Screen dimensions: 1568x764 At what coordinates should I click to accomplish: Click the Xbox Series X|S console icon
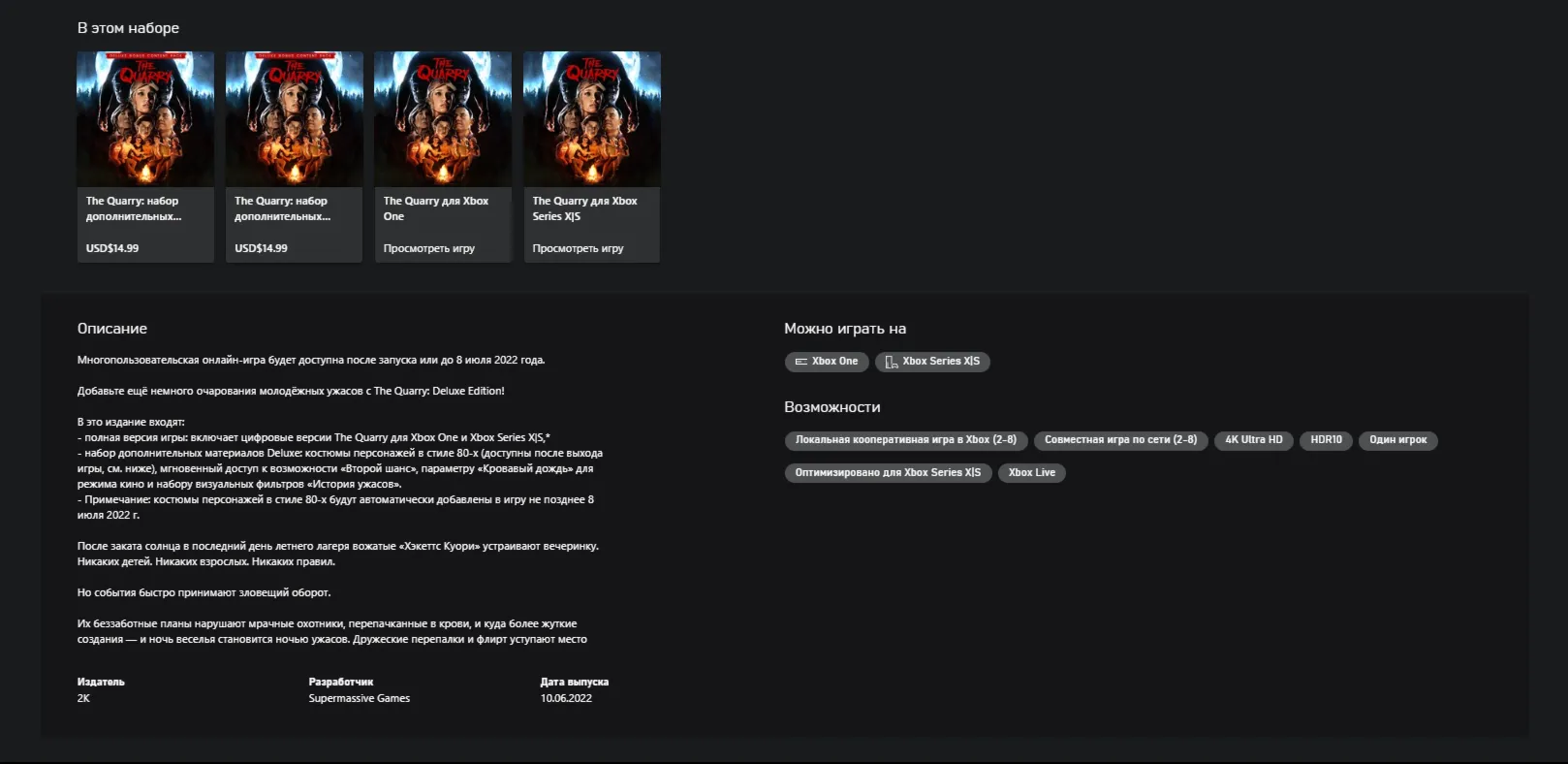[892, 362]
